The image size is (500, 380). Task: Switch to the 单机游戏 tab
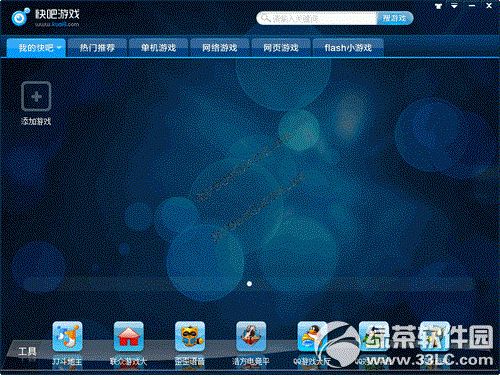click(158, 48)
